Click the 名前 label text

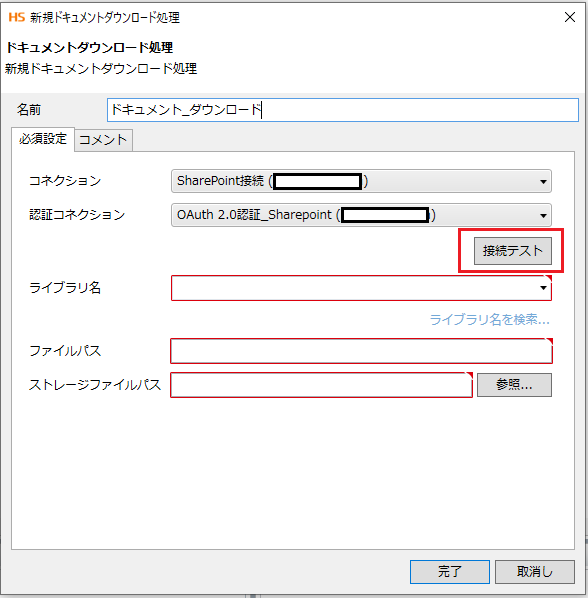(x=29, y=110)
